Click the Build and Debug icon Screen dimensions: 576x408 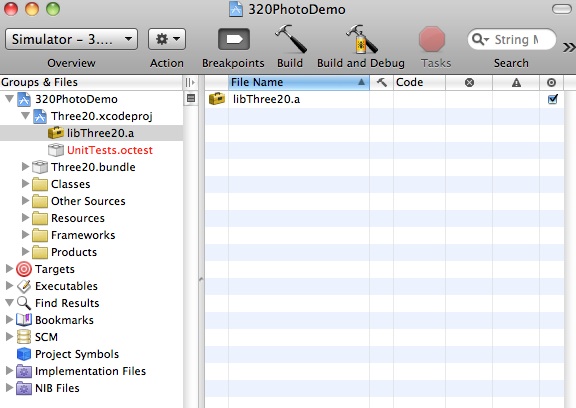(x=361, y=39)
